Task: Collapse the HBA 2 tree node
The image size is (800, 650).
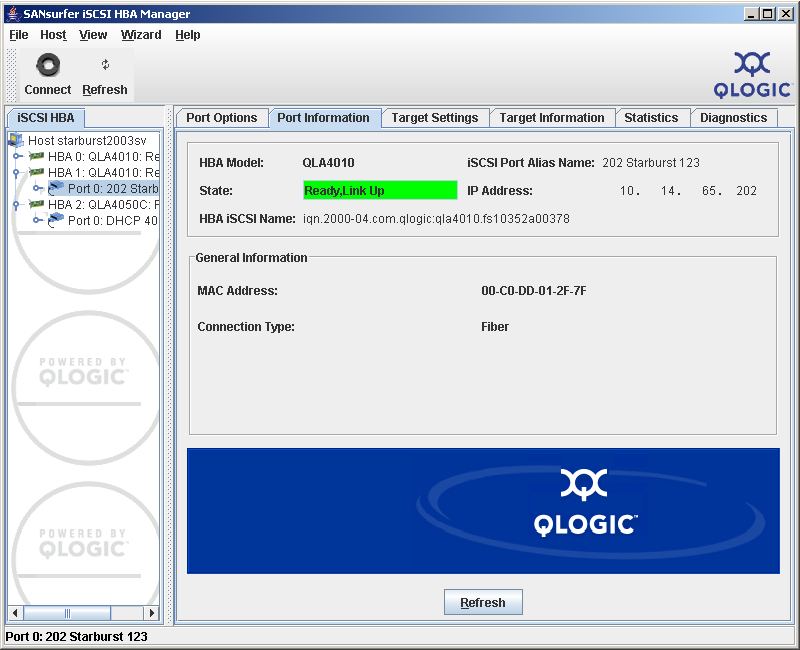Action: [16, 205]
